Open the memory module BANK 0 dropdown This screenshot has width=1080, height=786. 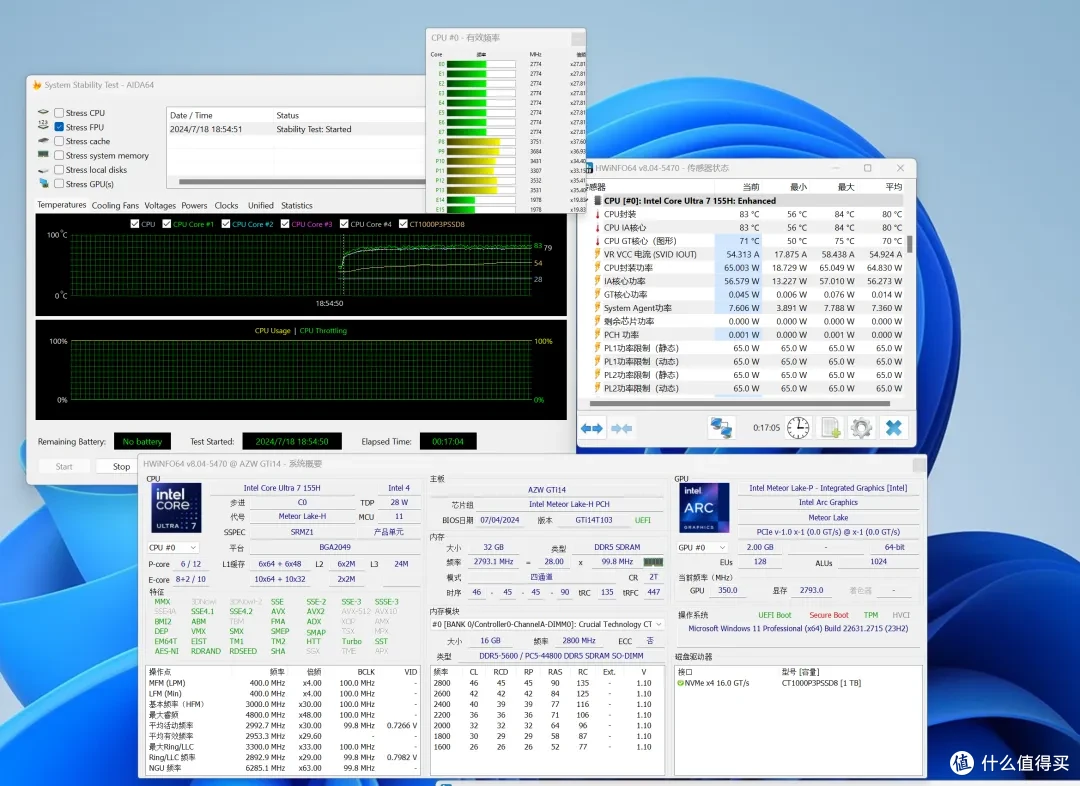coord(548,624)
